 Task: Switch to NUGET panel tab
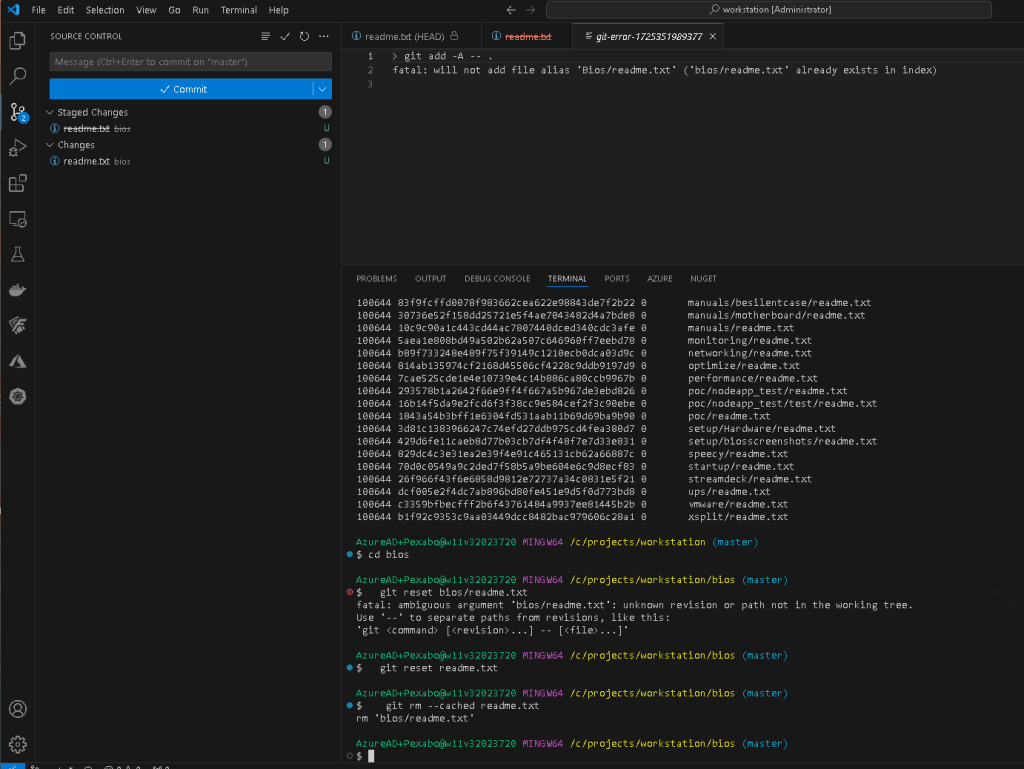tap(703, 279)
